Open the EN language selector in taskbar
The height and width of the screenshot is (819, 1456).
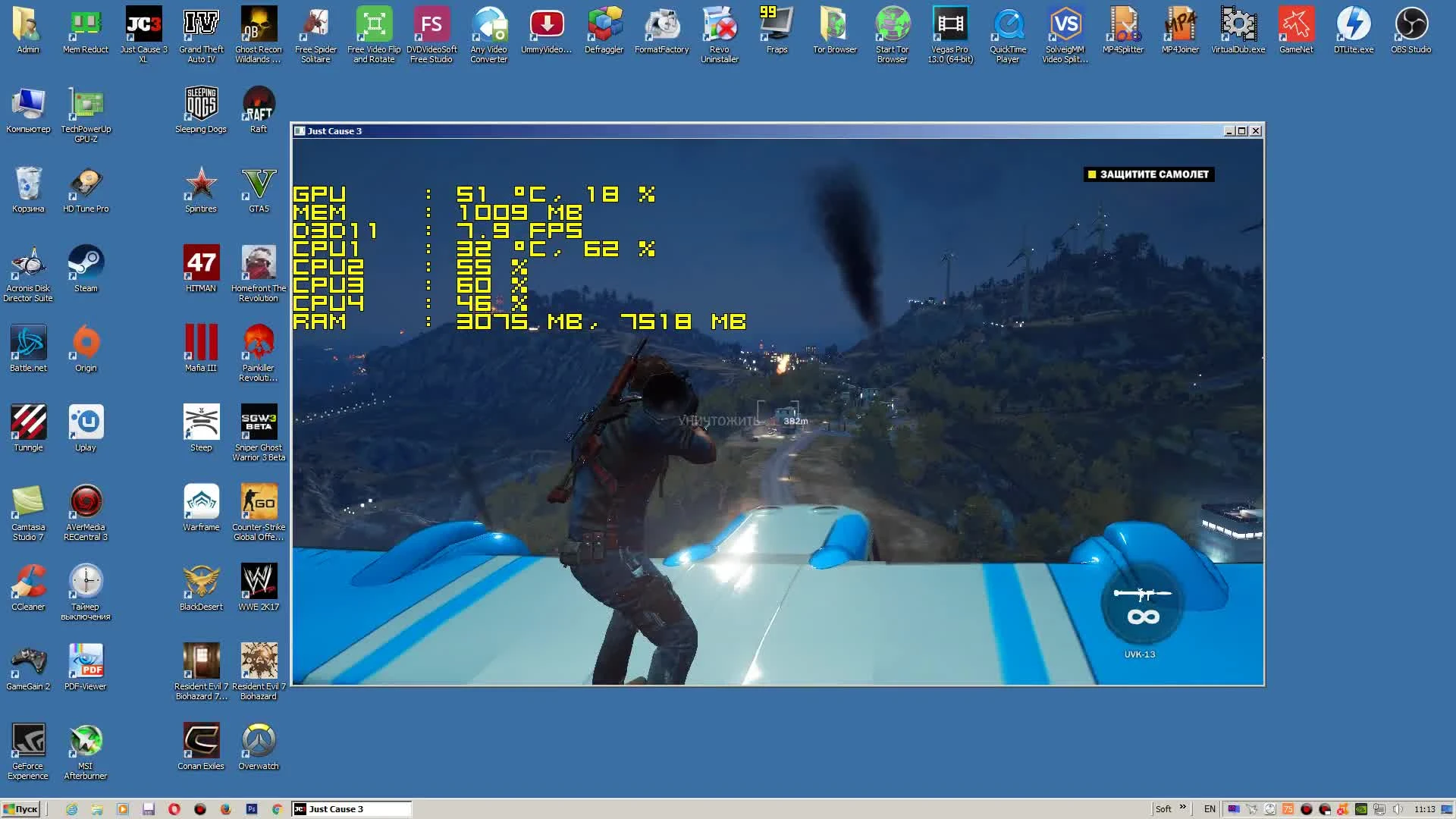coord(1210,808)
